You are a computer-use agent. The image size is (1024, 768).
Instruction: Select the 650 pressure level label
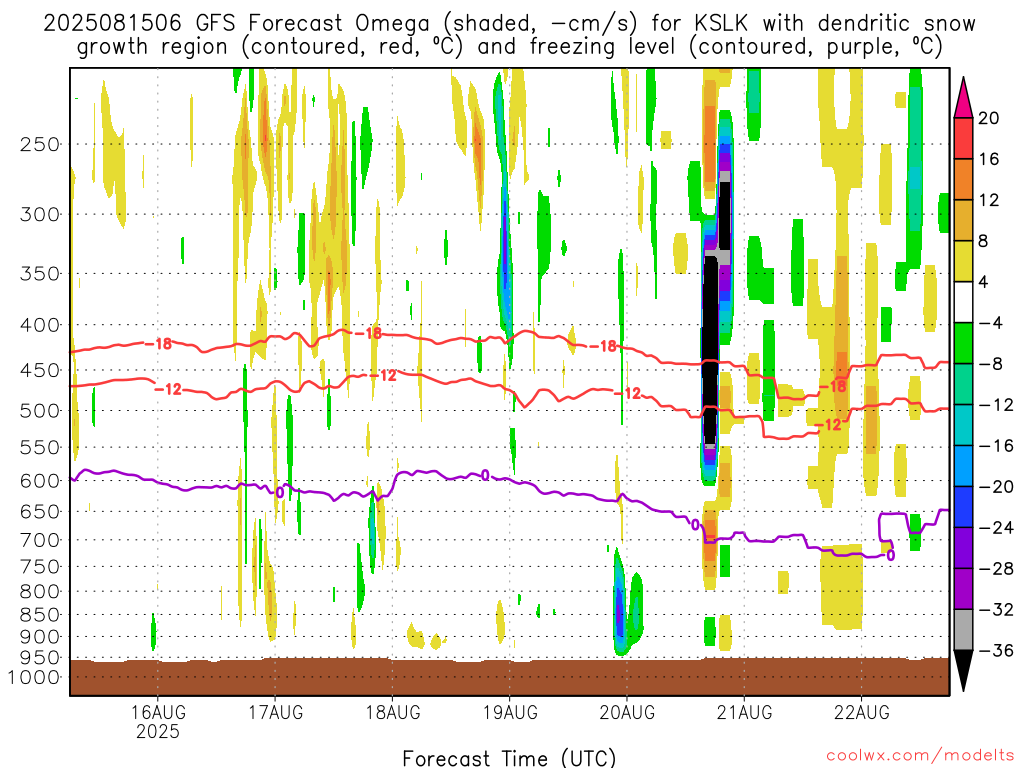tap(40, 511)
